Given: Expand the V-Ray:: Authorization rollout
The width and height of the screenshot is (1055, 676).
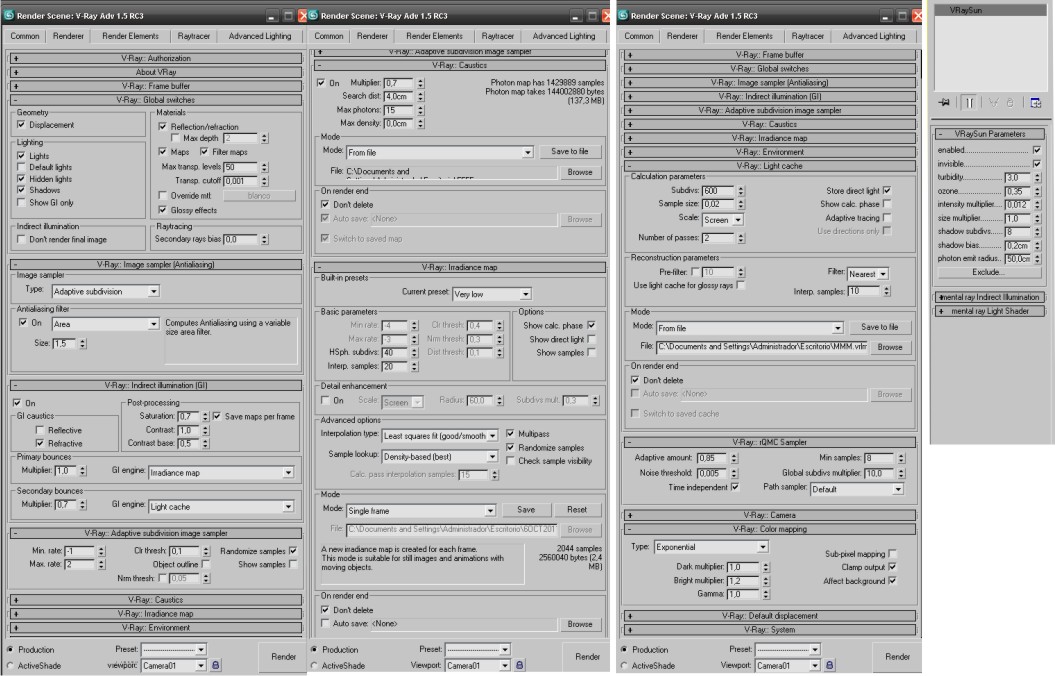Looking at the screenshot, I should (x=155, y=59).
